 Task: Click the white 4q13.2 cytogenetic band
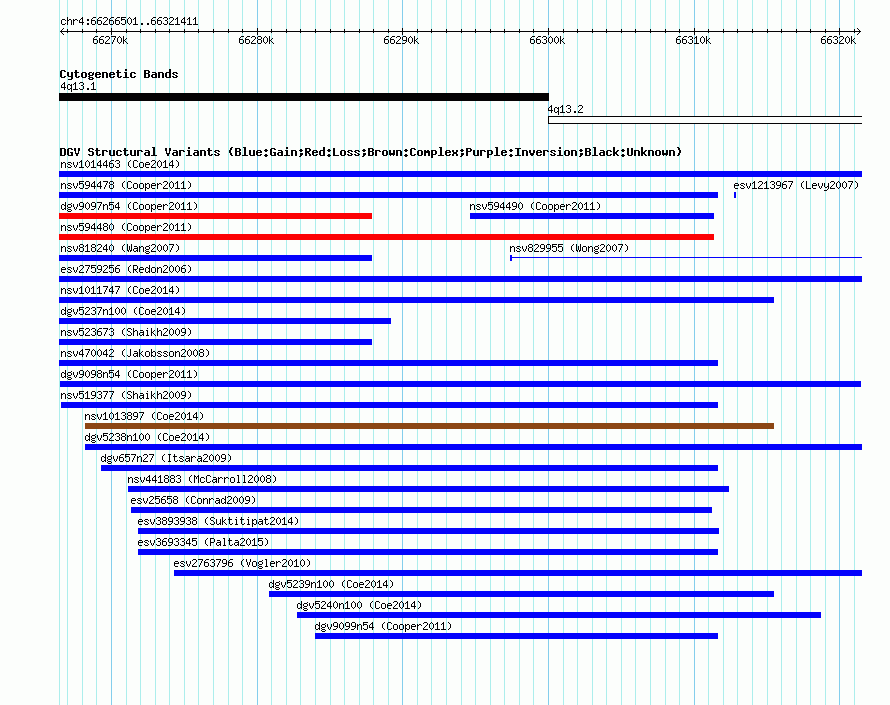tap(705, 120)
